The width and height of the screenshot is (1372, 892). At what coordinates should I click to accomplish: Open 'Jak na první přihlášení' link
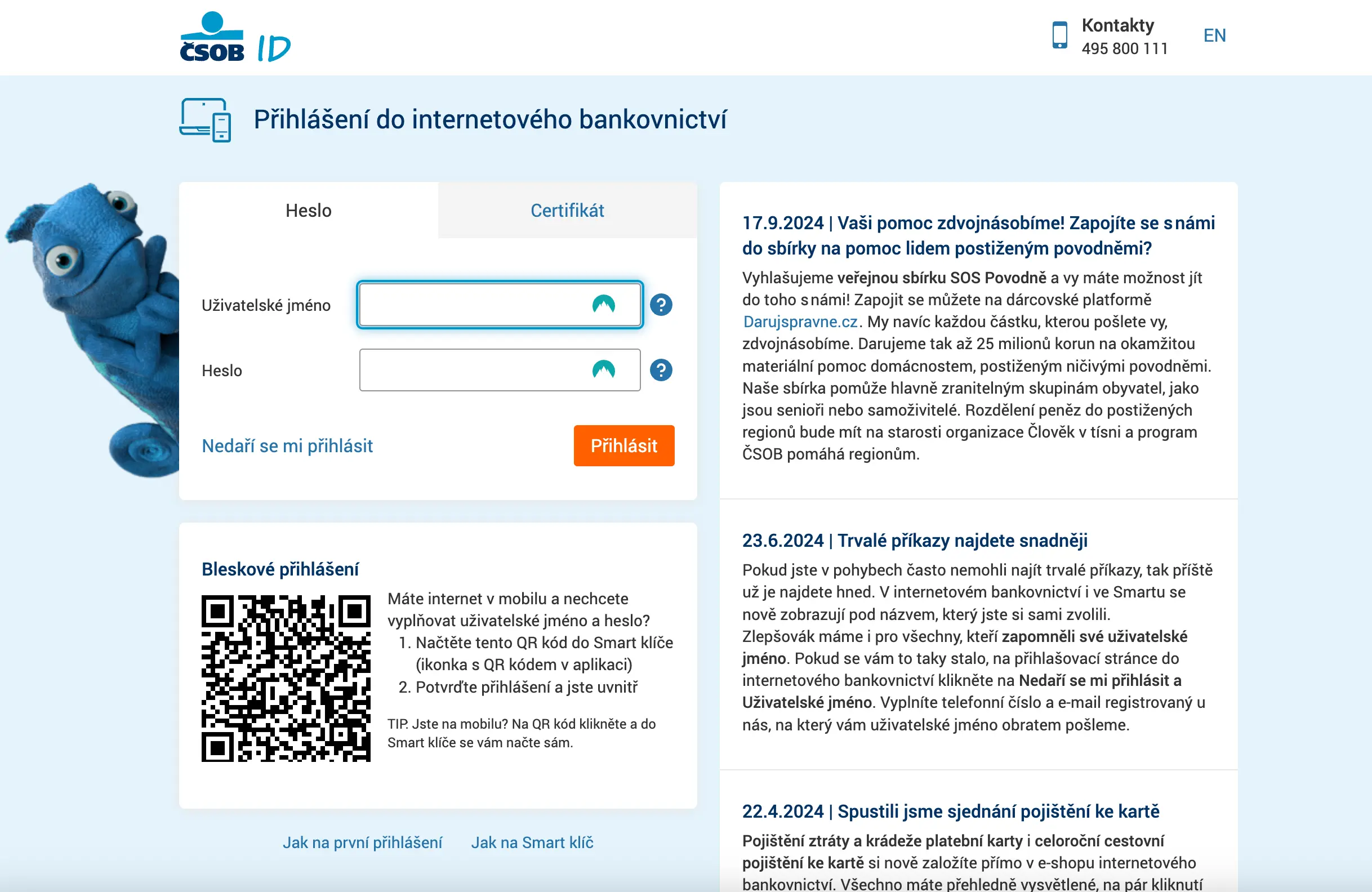coord(362,842)
